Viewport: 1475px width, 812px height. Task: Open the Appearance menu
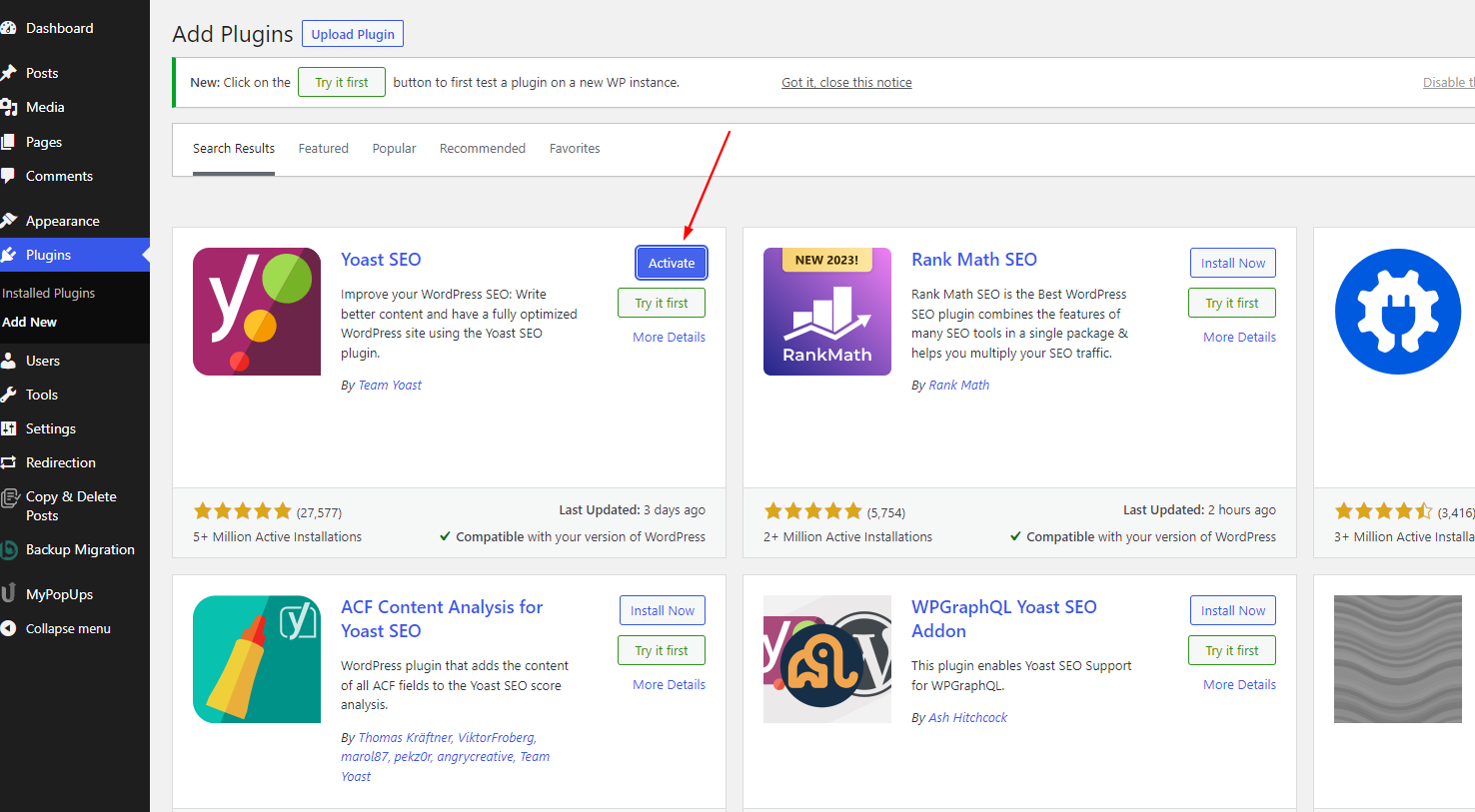point(63,221)
